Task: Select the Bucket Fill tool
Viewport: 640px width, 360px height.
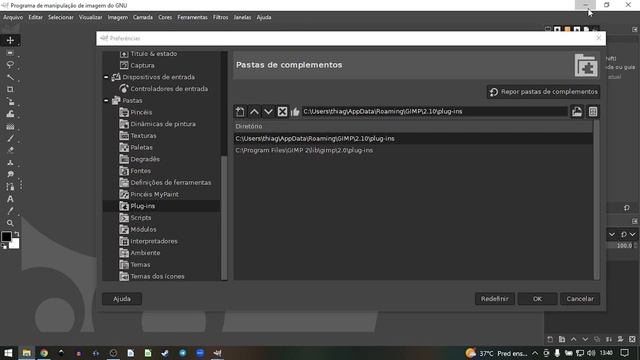Action: pyautogui.click(x=10, y=114)
